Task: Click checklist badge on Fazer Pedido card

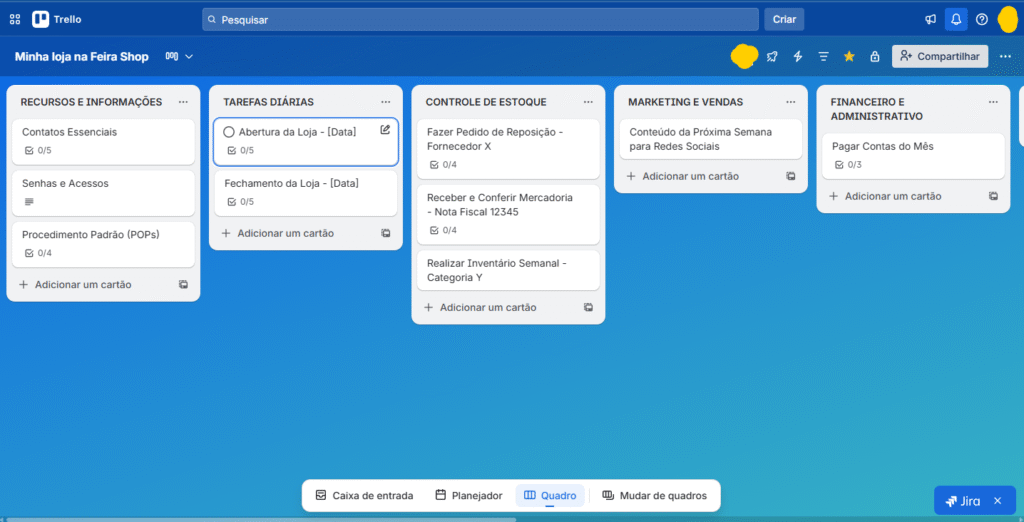Action: click(443, 165)
